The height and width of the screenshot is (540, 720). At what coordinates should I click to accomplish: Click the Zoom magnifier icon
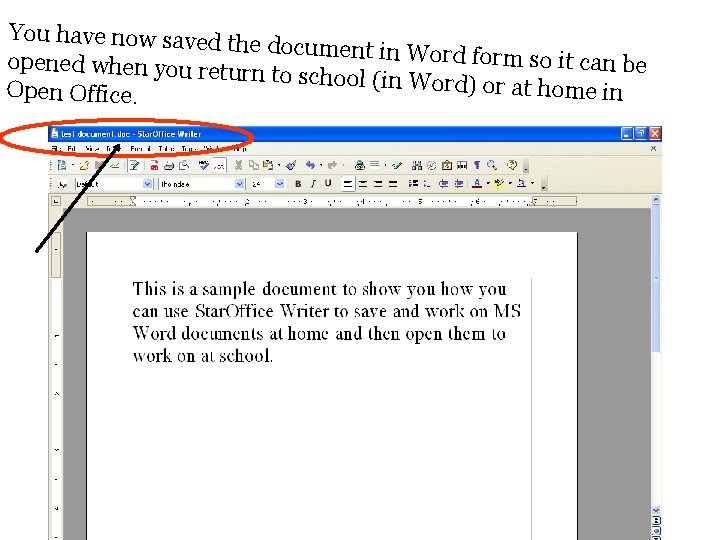[x=492, y=165]
